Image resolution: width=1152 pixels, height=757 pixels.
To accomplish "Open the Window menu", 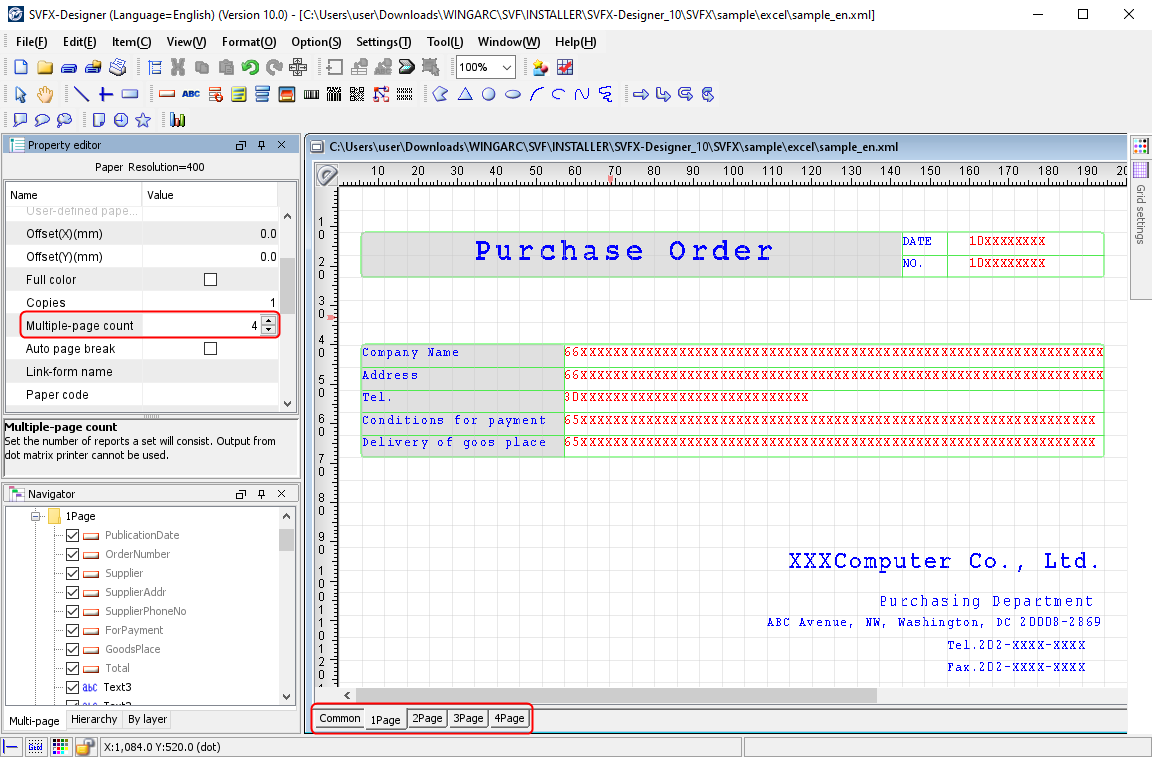I will click(x=508, y=42).
